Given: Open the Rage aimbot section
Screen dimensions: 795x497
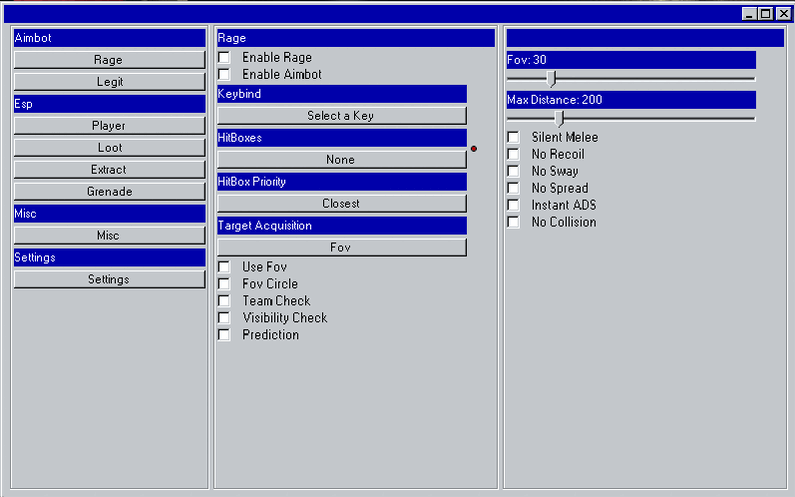Looking at the screenshot, I should click(x=108, y=60).
